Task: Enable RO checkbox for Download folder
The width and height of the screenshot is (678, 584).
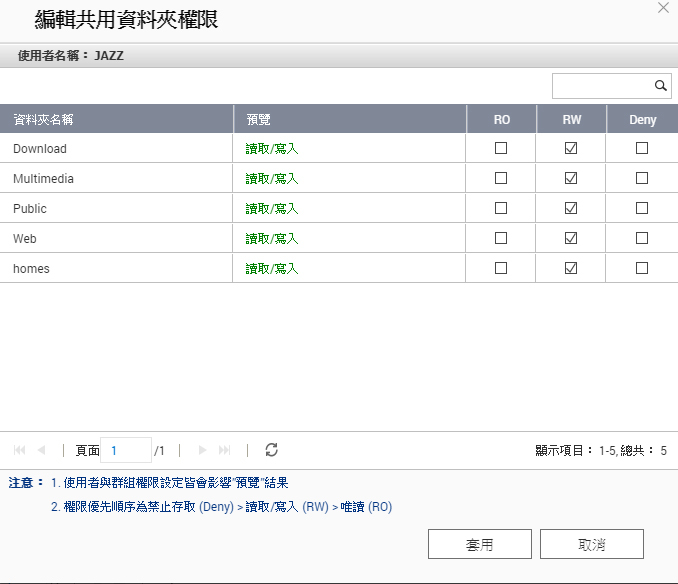Action: point(501,148)
